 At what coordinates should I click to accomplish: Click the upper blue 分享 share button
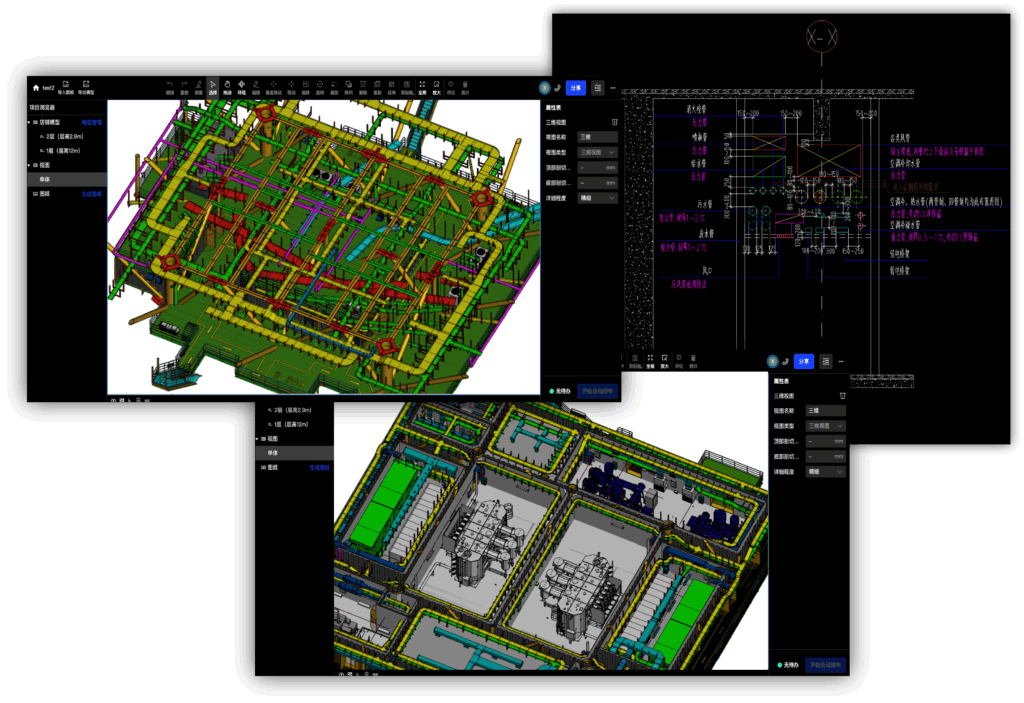coord(576,88)
